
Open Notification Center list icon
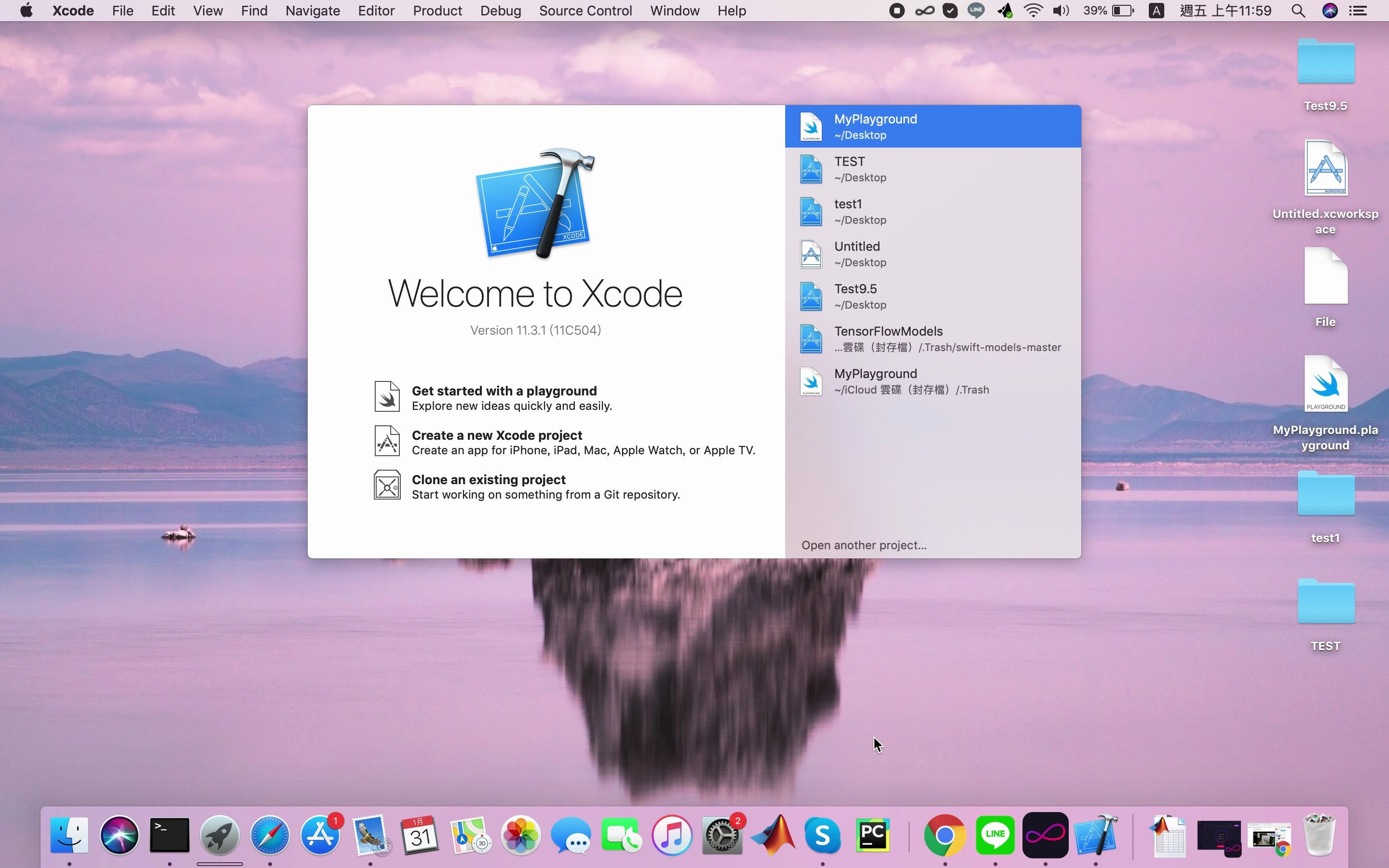[x=1358, y=11]
